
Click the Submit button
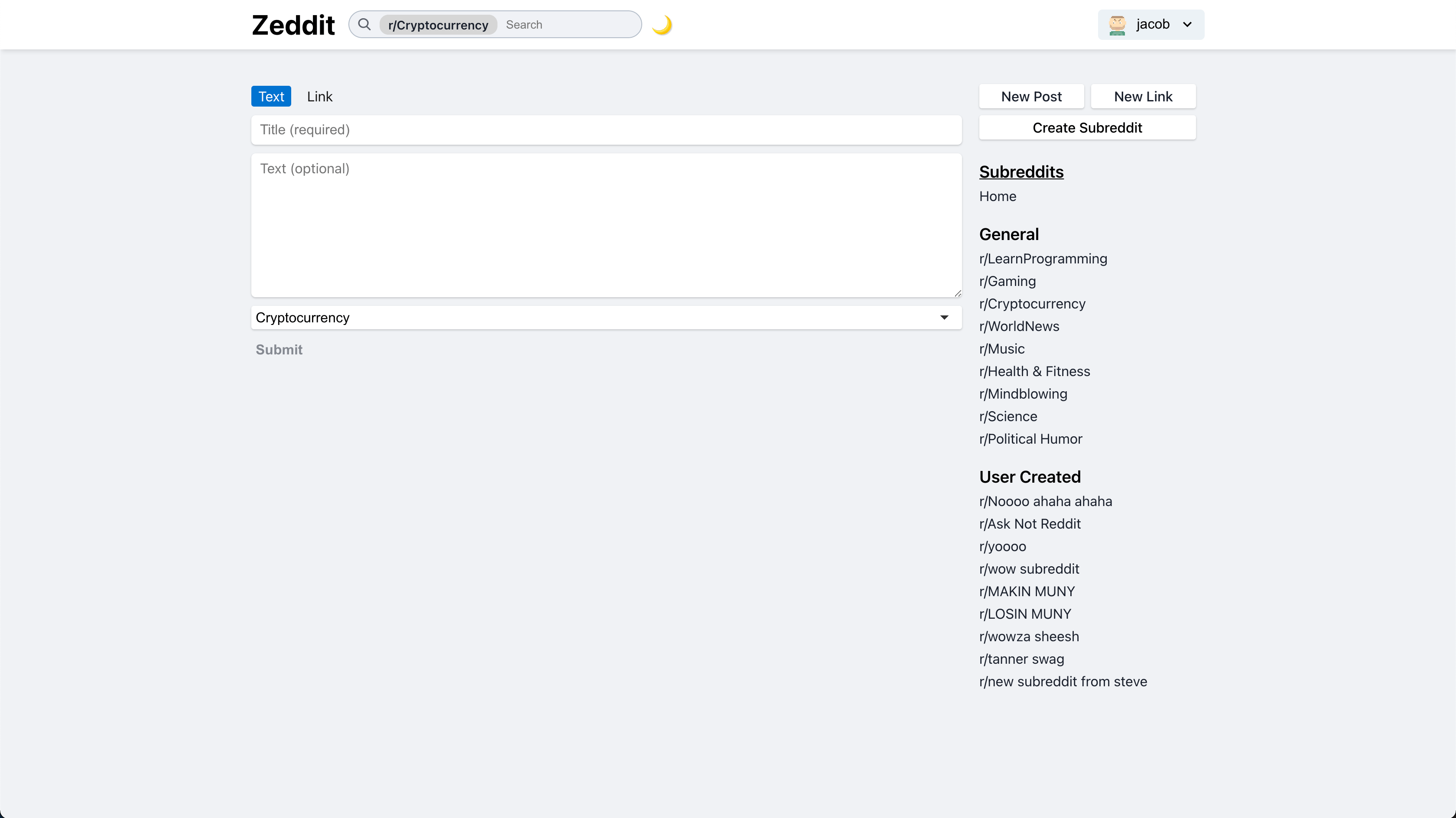click(279, 349)
